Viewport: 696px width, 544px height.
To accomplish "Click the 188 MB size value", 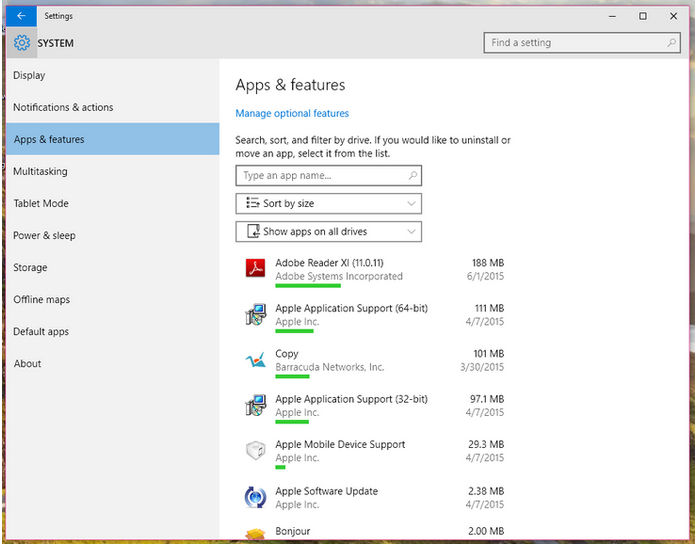I will point(488,263).
